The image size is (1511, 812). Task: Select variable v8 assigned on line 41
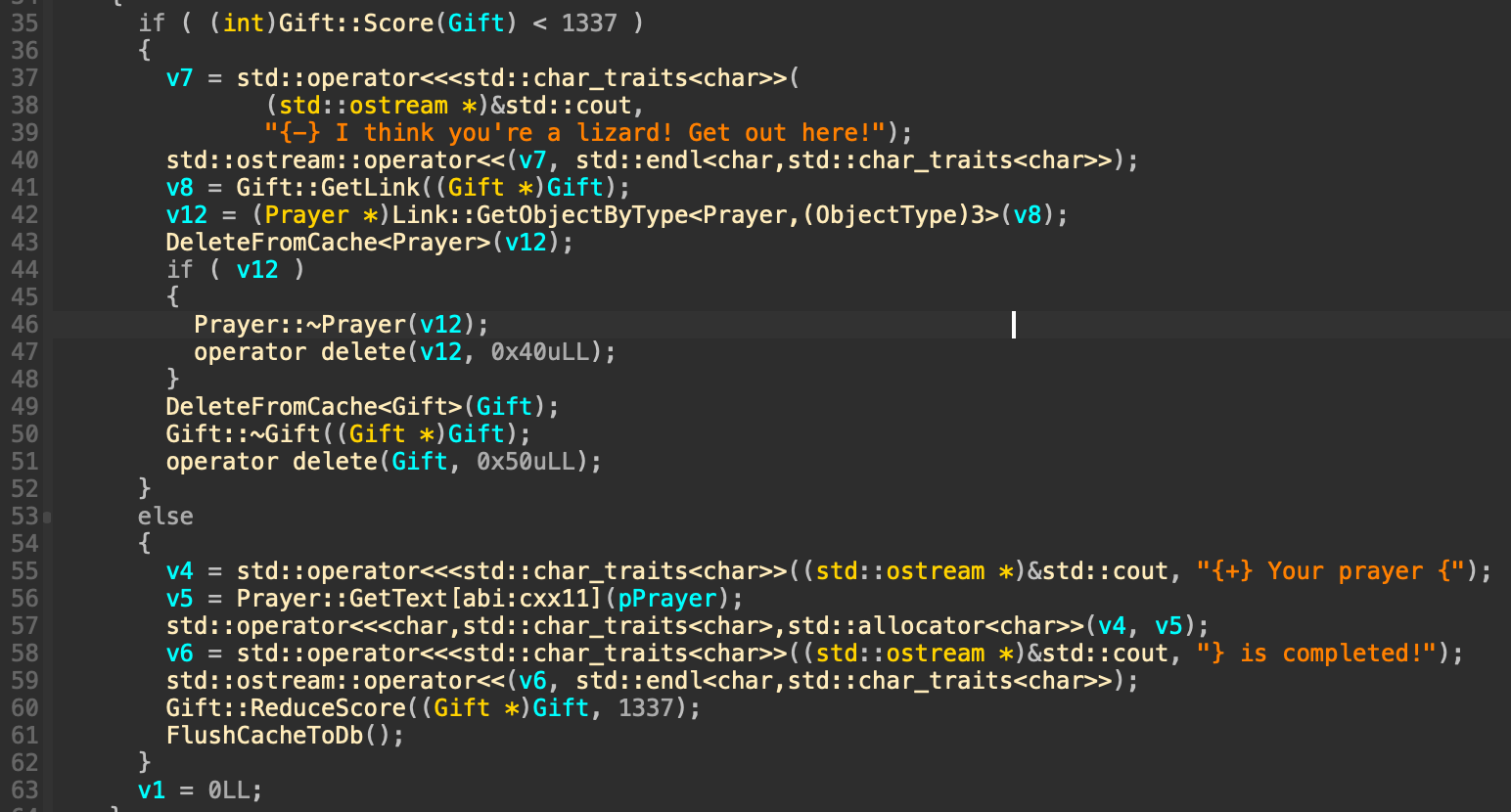click(x=180, y=187)
